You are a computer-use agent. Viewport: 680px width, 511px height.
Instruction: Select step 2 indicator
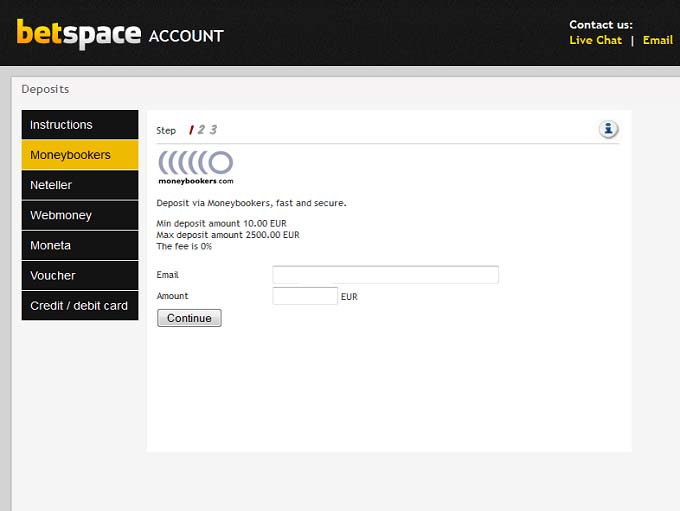pos(201,130)
